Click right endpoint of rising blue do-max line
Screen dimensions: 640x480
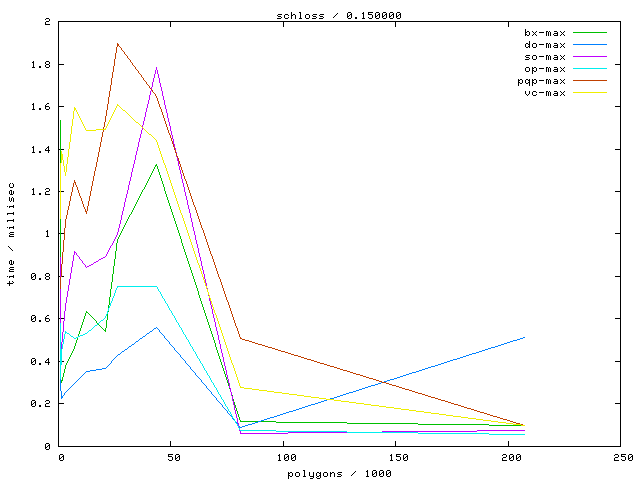pyautogui.click(x=525, y=337)
